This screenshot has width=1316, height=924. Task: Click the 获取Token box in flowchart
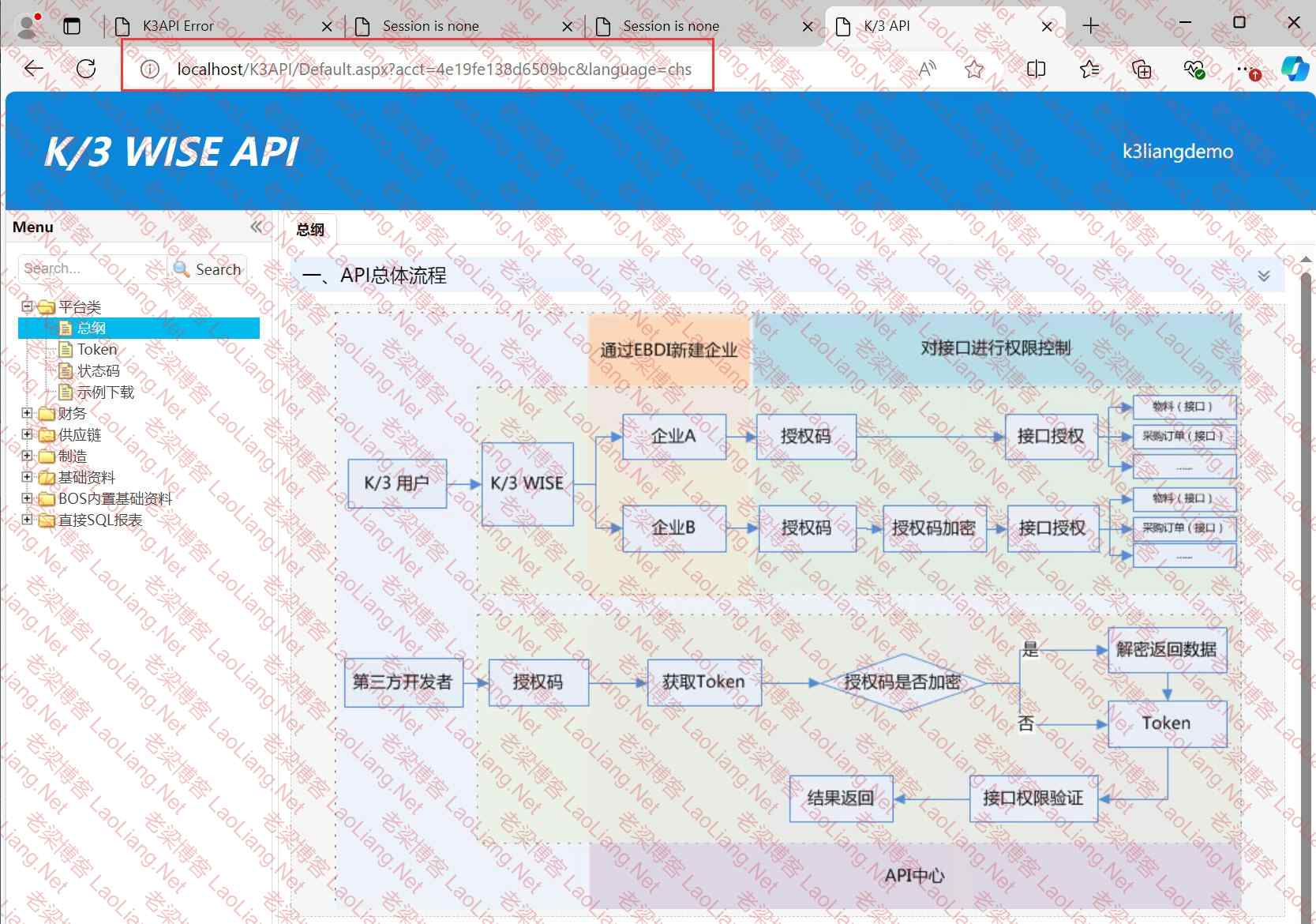pyautogui.click(x=704, y=682)
